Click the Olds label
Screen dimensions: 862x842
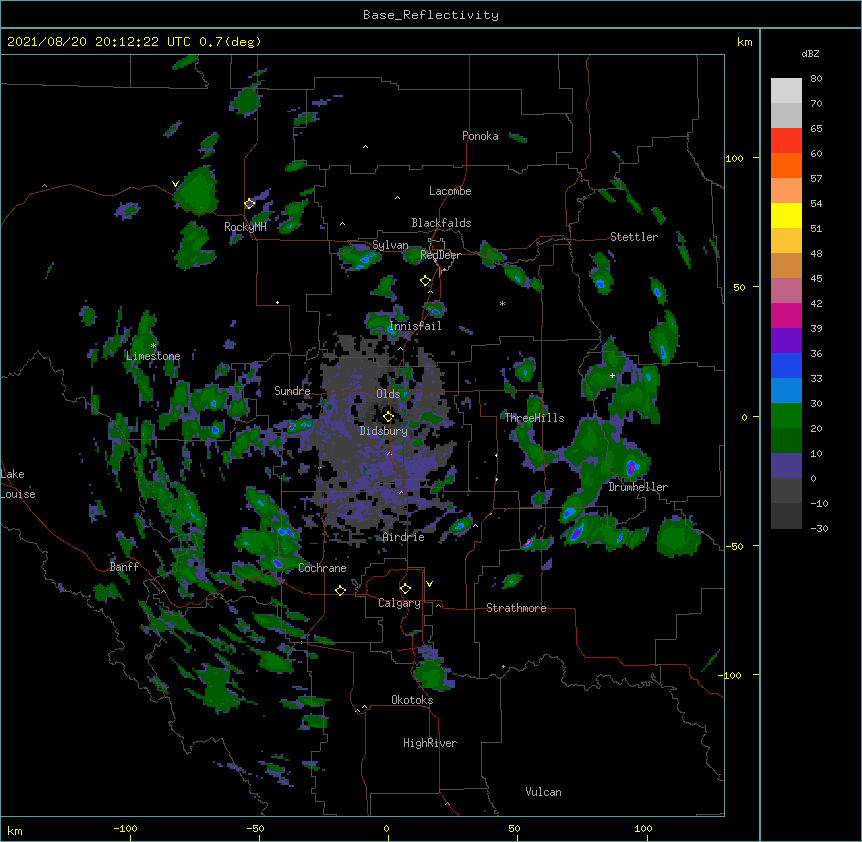point(388,394)
